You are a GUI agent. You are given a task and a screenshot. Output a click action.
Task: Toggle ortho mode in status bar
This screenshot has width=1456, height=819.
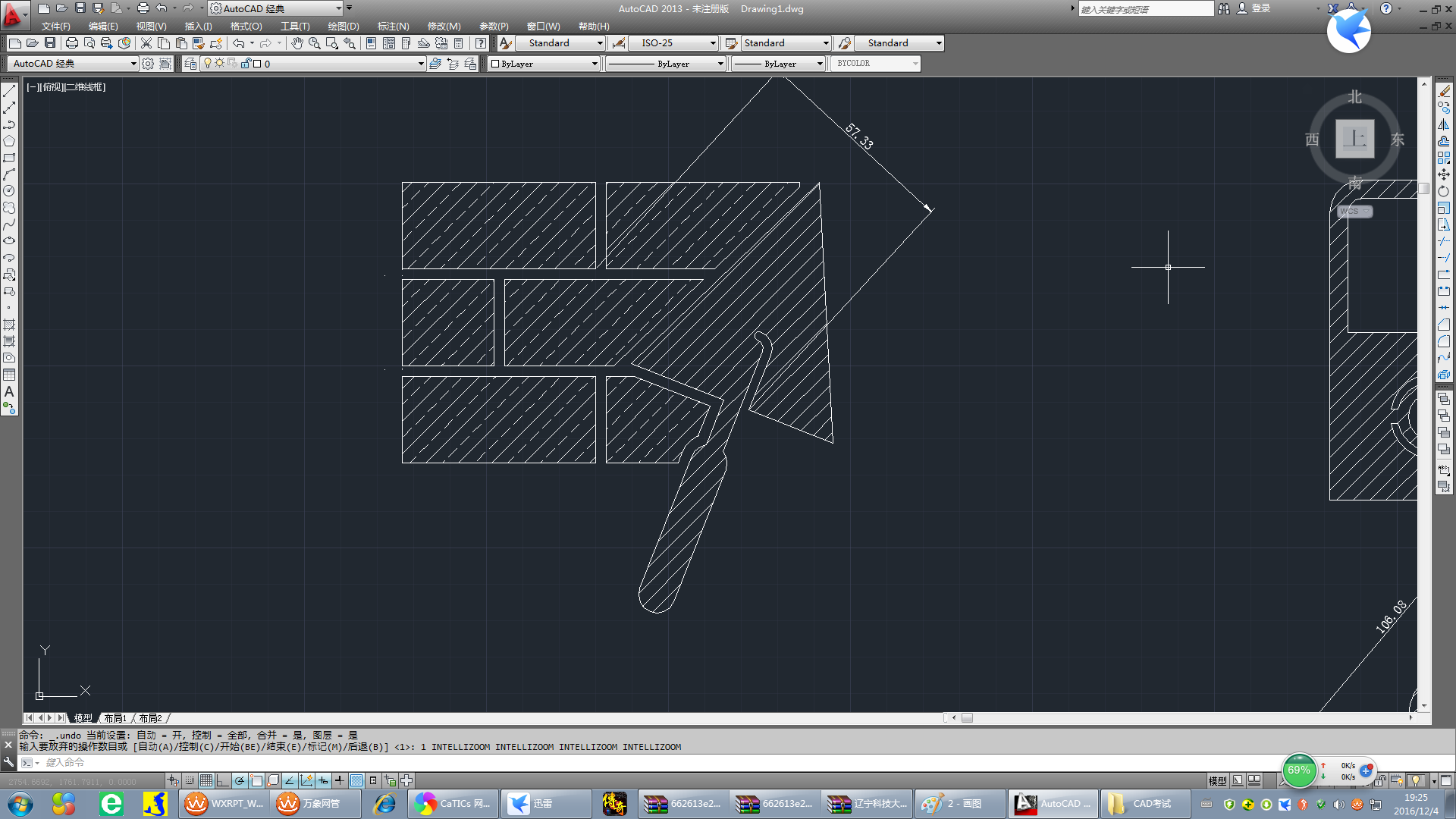pos(222,780)
